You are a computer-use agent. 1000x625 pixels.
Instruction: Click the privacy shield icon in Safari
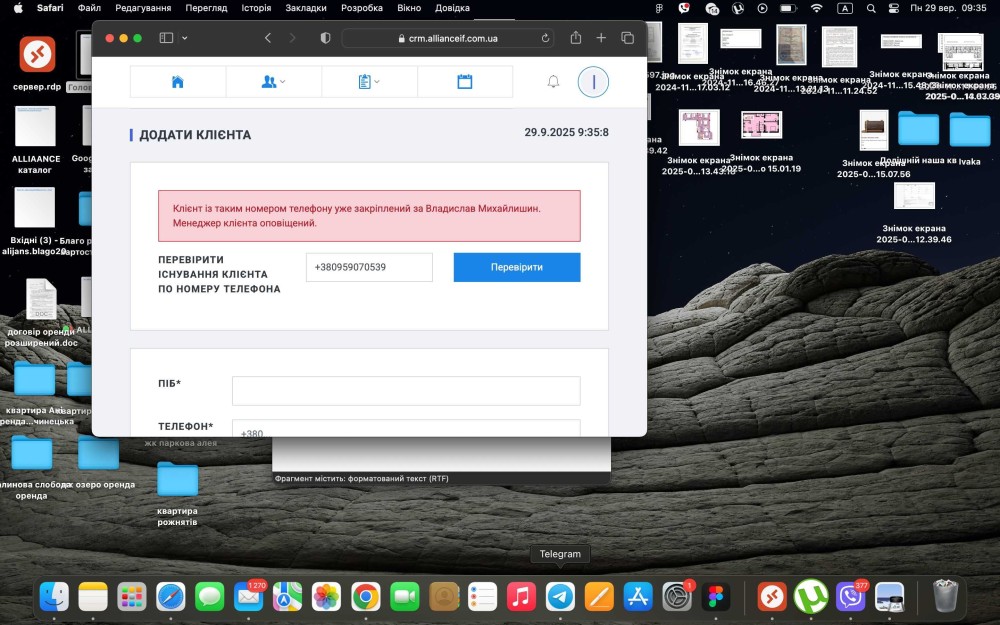pos(325,38)
